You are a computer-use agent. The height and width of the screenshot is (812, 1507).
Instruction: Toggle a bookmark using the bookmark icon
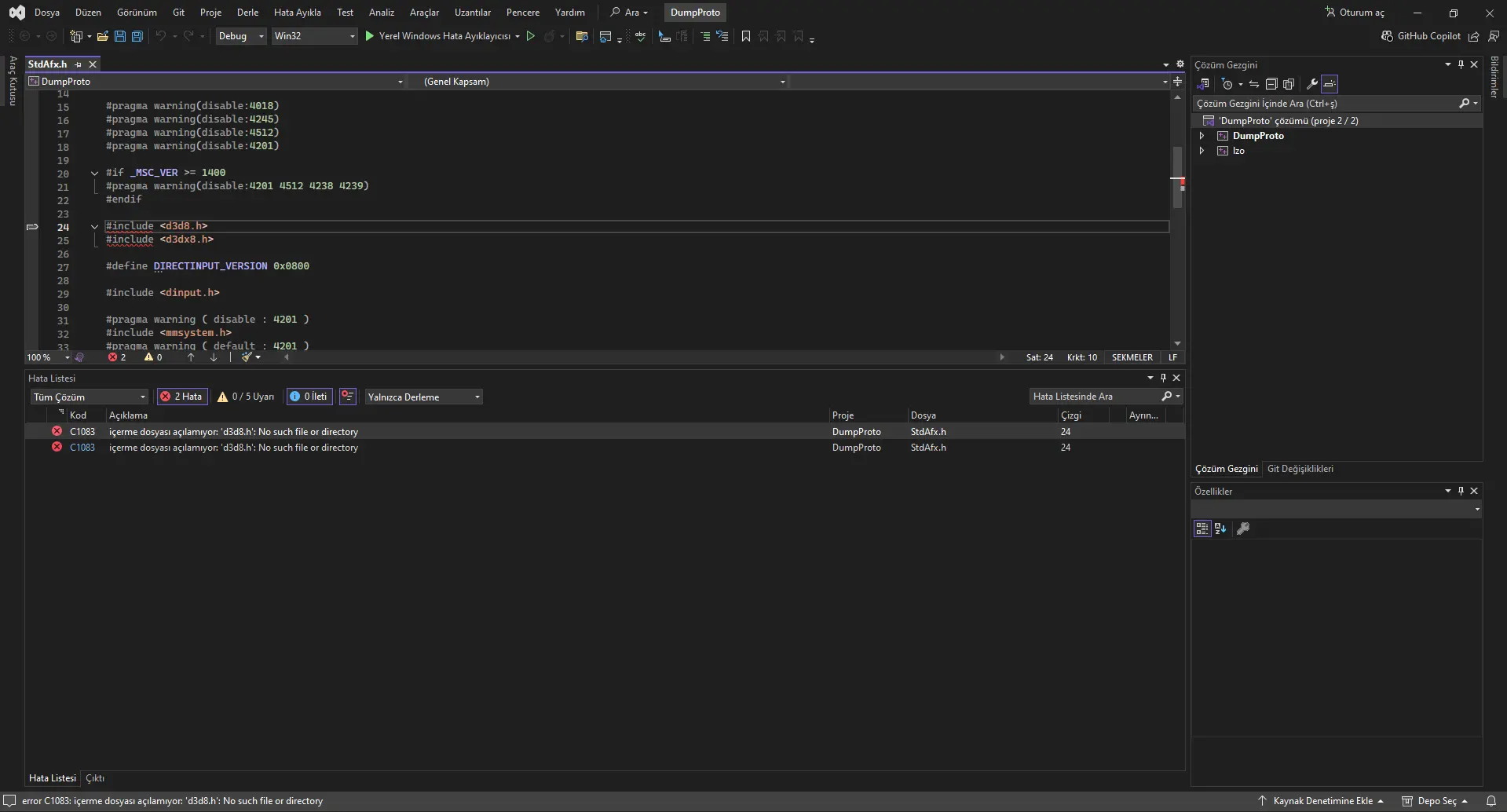[745, 36]
